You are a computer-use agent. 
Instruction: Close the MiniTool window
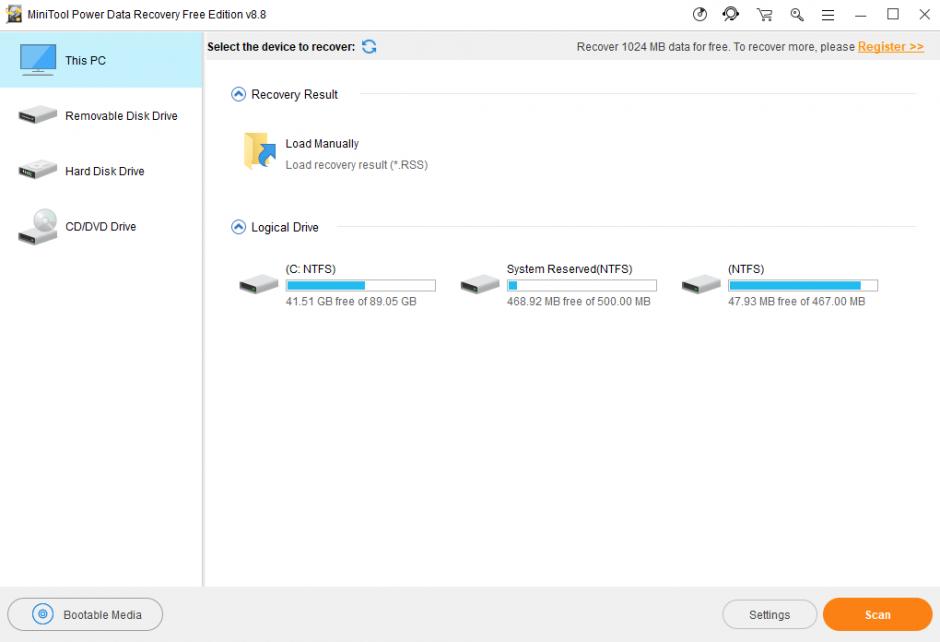tap(924, 14)
